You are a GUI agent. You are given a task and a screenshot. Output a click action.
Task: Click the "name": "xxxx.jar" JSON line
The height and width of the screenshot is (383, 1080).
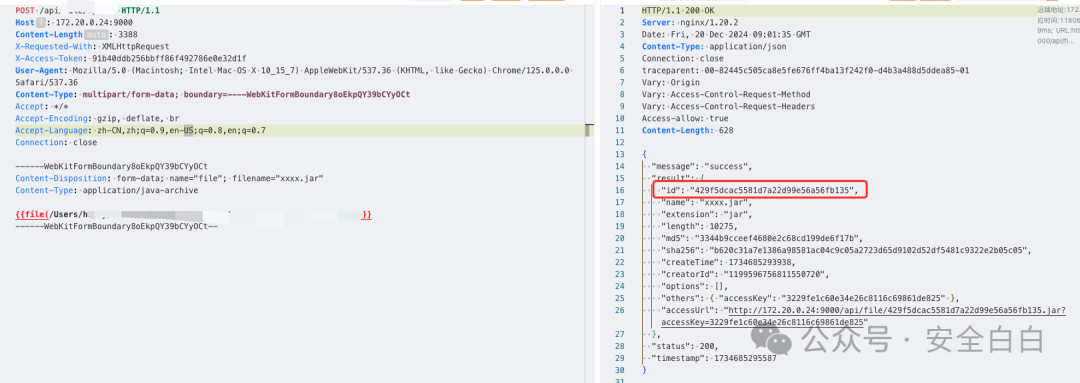(708, 202)
